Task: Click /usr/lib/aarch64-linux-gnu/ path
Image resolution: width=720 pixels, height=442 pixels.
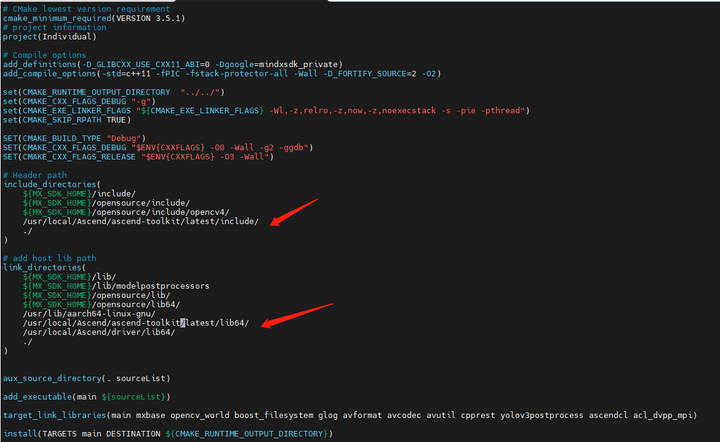Action: pos(90,313)
